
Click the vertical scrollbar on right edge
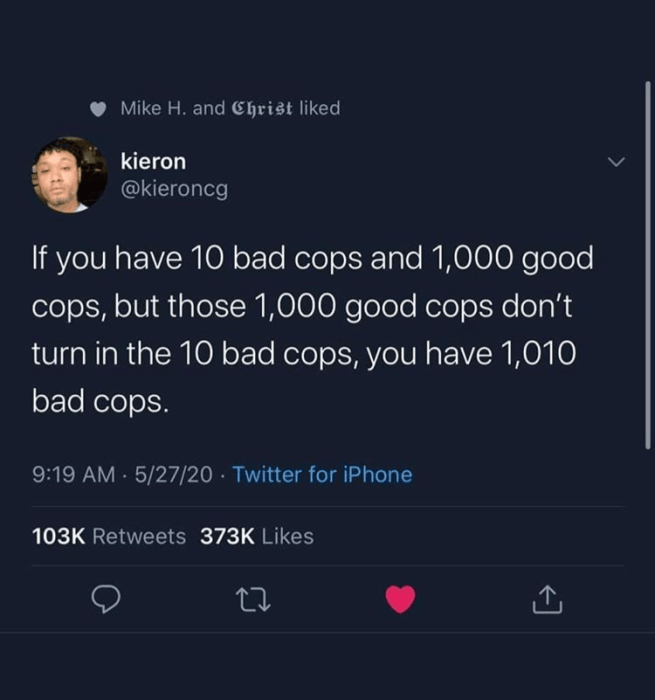[x=648, y=265]
